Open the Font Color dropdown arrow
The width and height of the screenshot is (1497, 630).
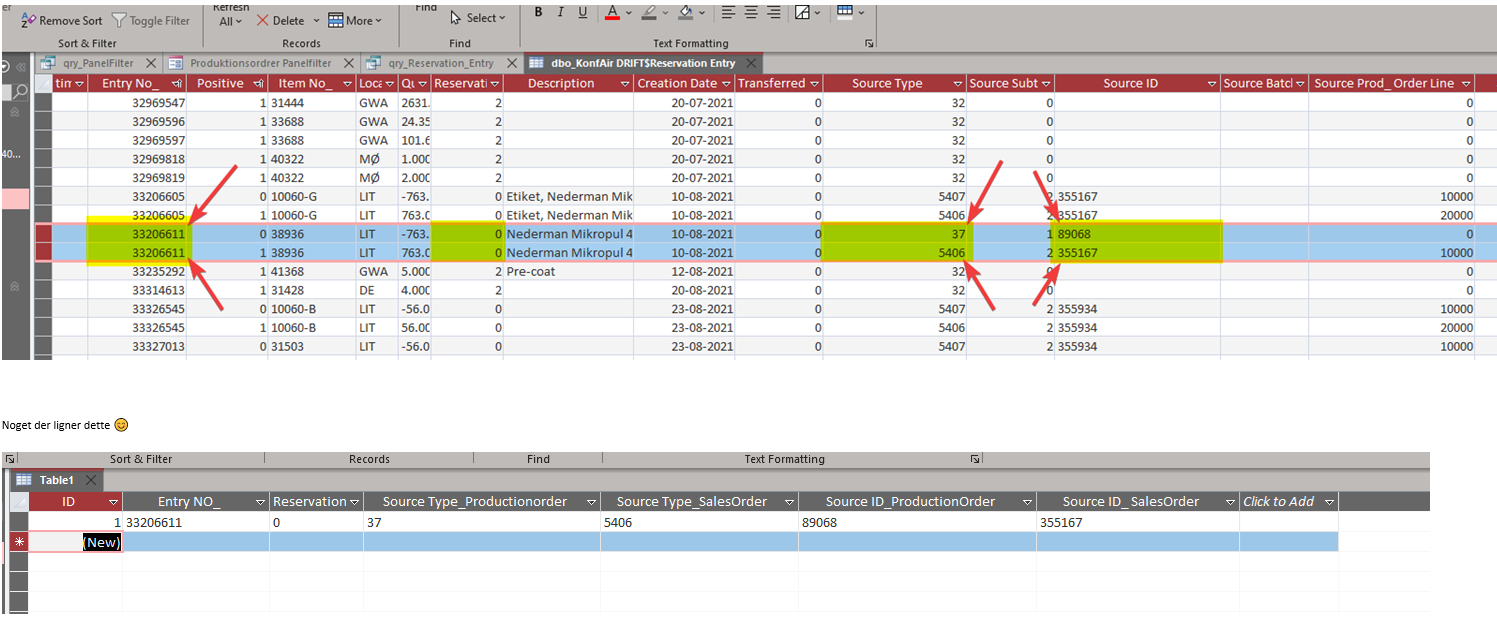[628, 13]
